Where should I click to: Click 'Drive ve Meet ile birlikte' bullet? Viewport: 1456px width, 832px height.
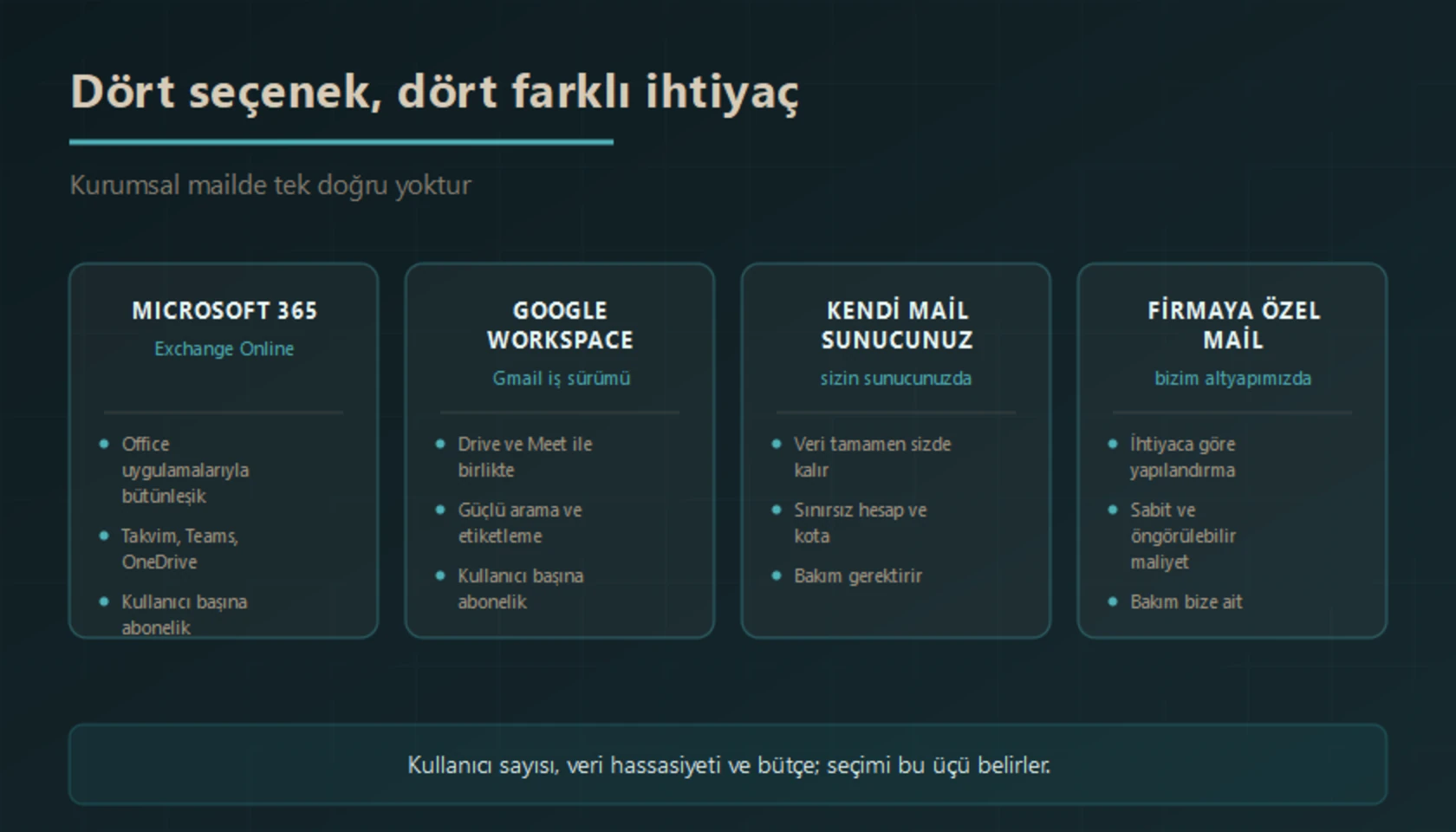click(525, 457)
